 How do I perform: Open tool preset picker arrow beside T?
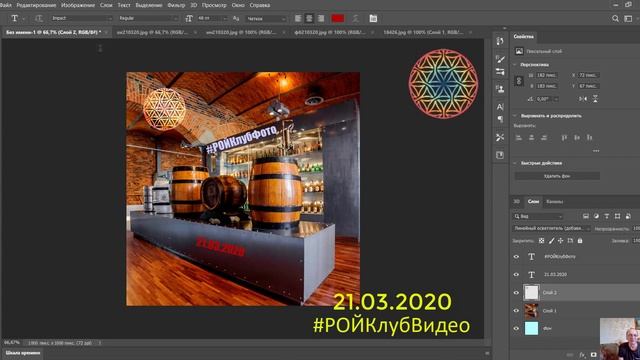coord(24,19)
